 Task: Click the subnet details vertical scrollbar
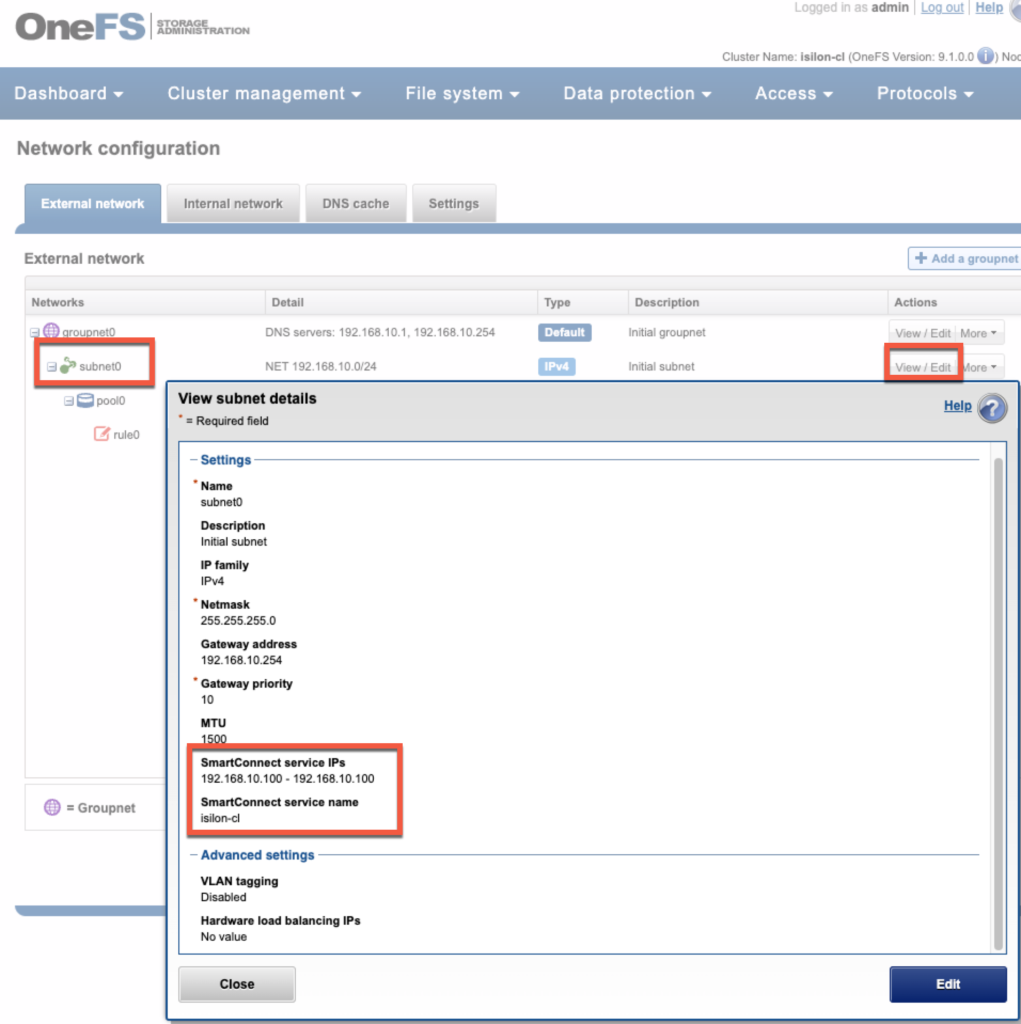tap(997, 700)
